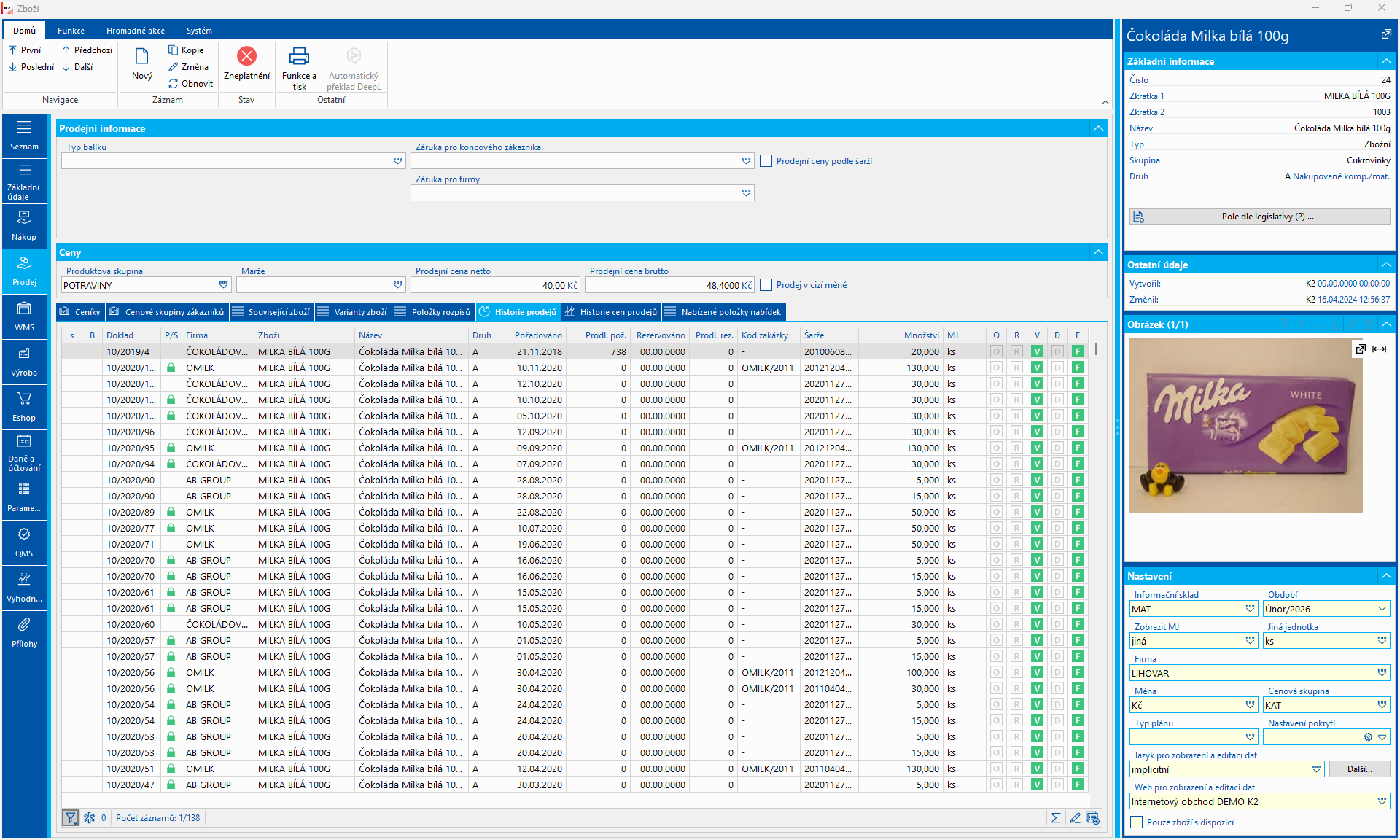Open the WMS sidebar section
1400x840 pixels.
pyautogui.click(x=24, y=316)
